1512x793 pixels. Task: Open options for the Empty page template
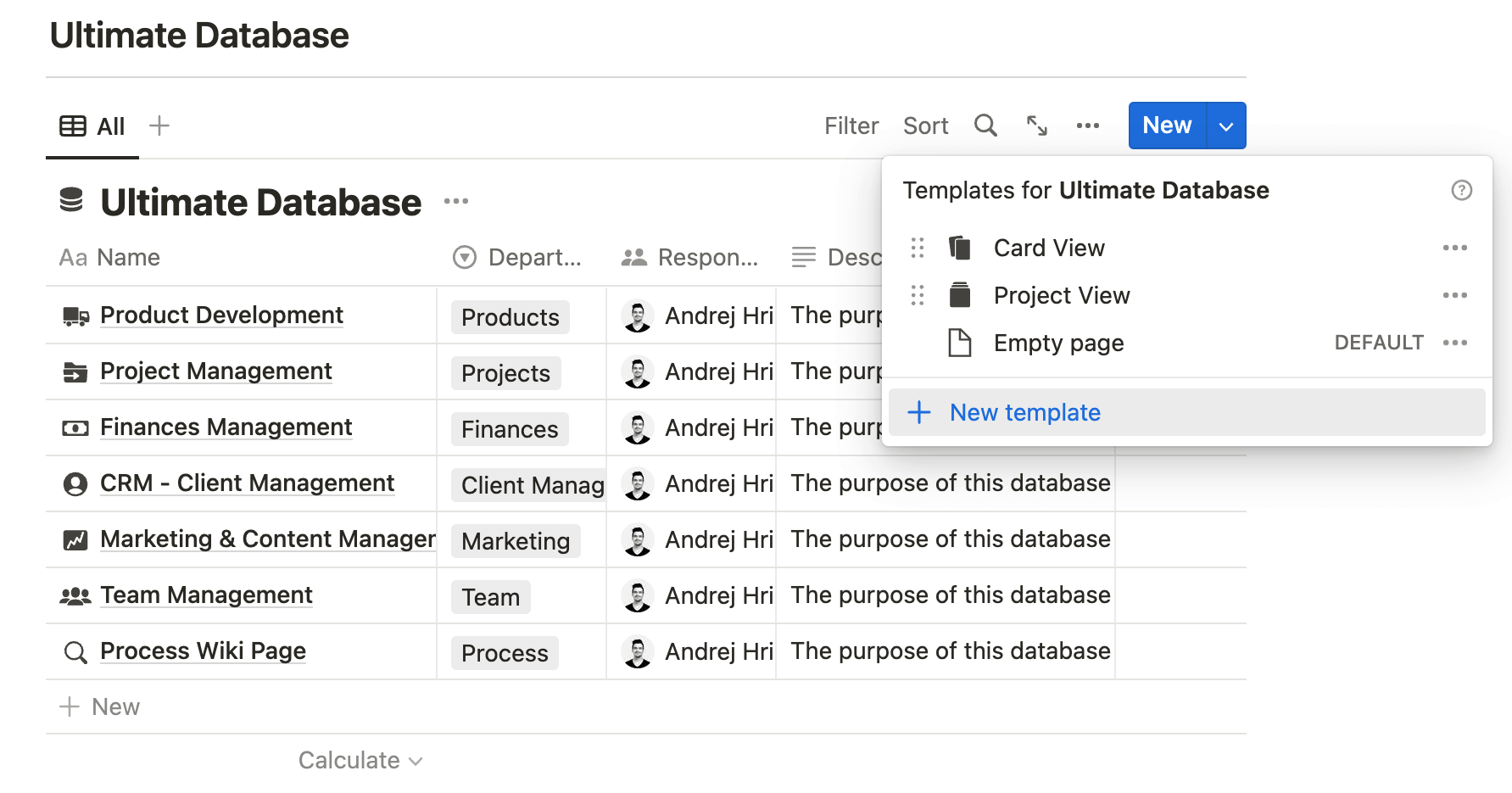[x=1454, y=343]
